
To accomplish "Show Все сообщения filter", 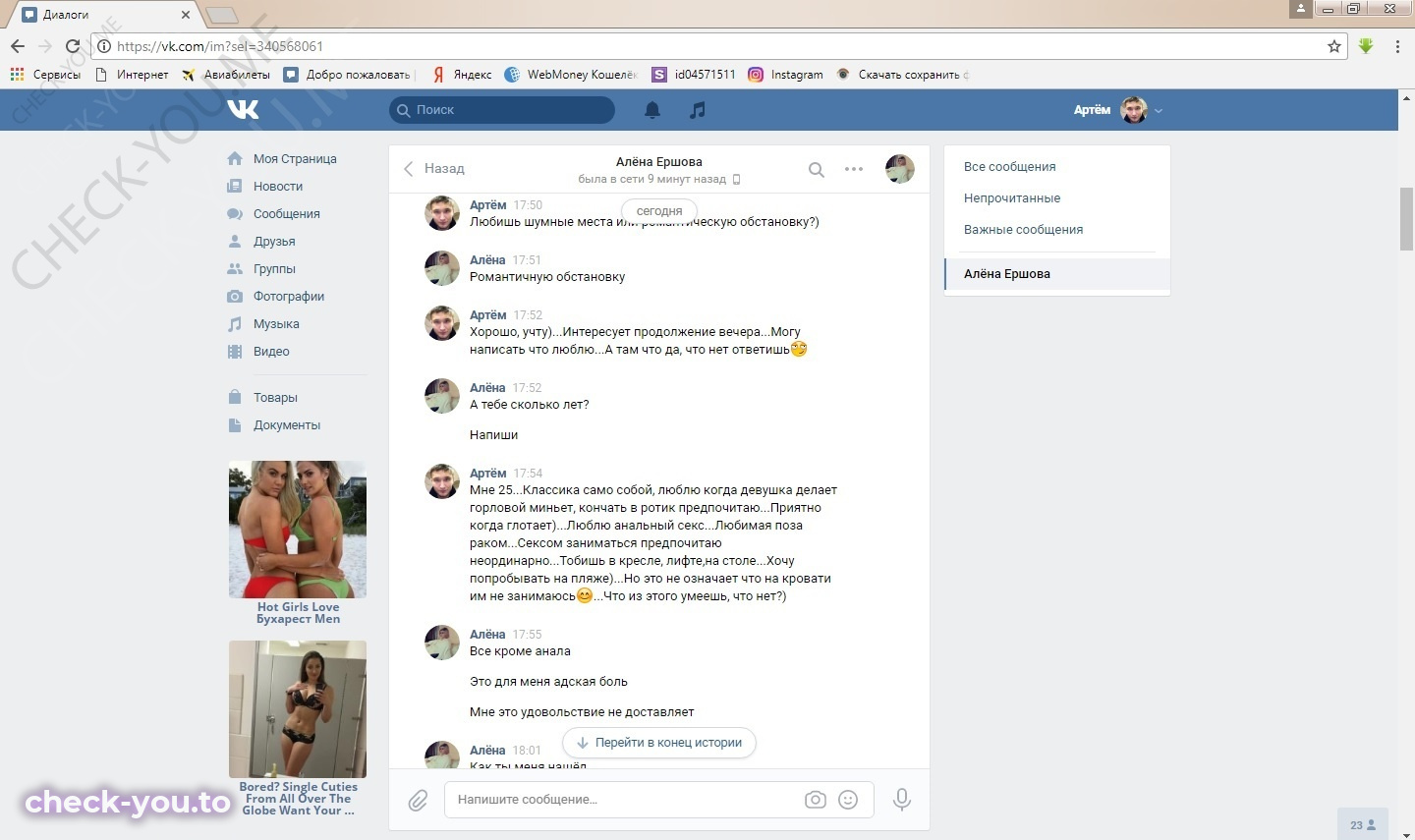I will point(1010,166).
